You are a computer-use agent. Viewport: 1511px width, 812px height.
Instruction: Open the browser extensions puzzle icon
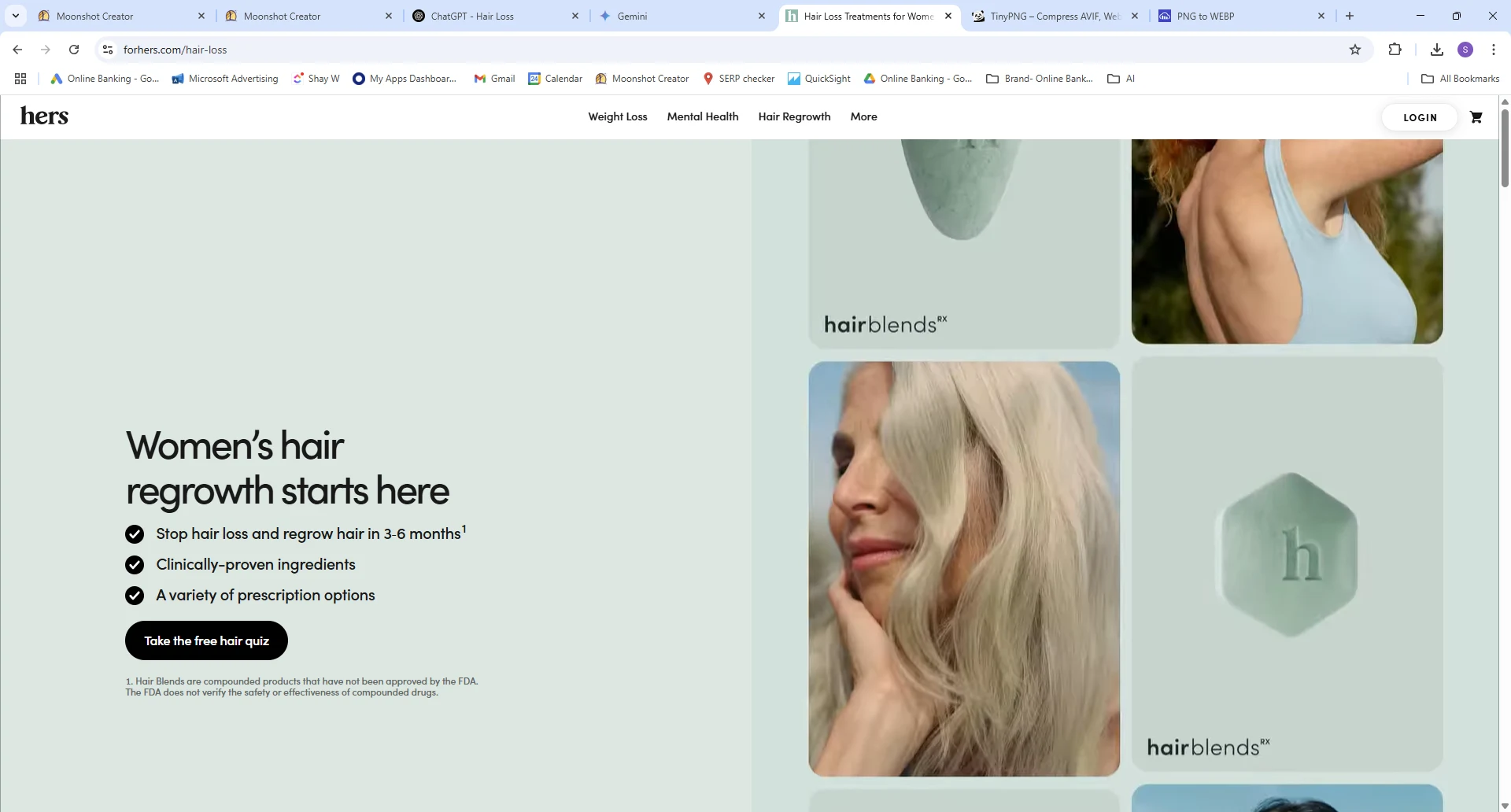pos(1395,50)
